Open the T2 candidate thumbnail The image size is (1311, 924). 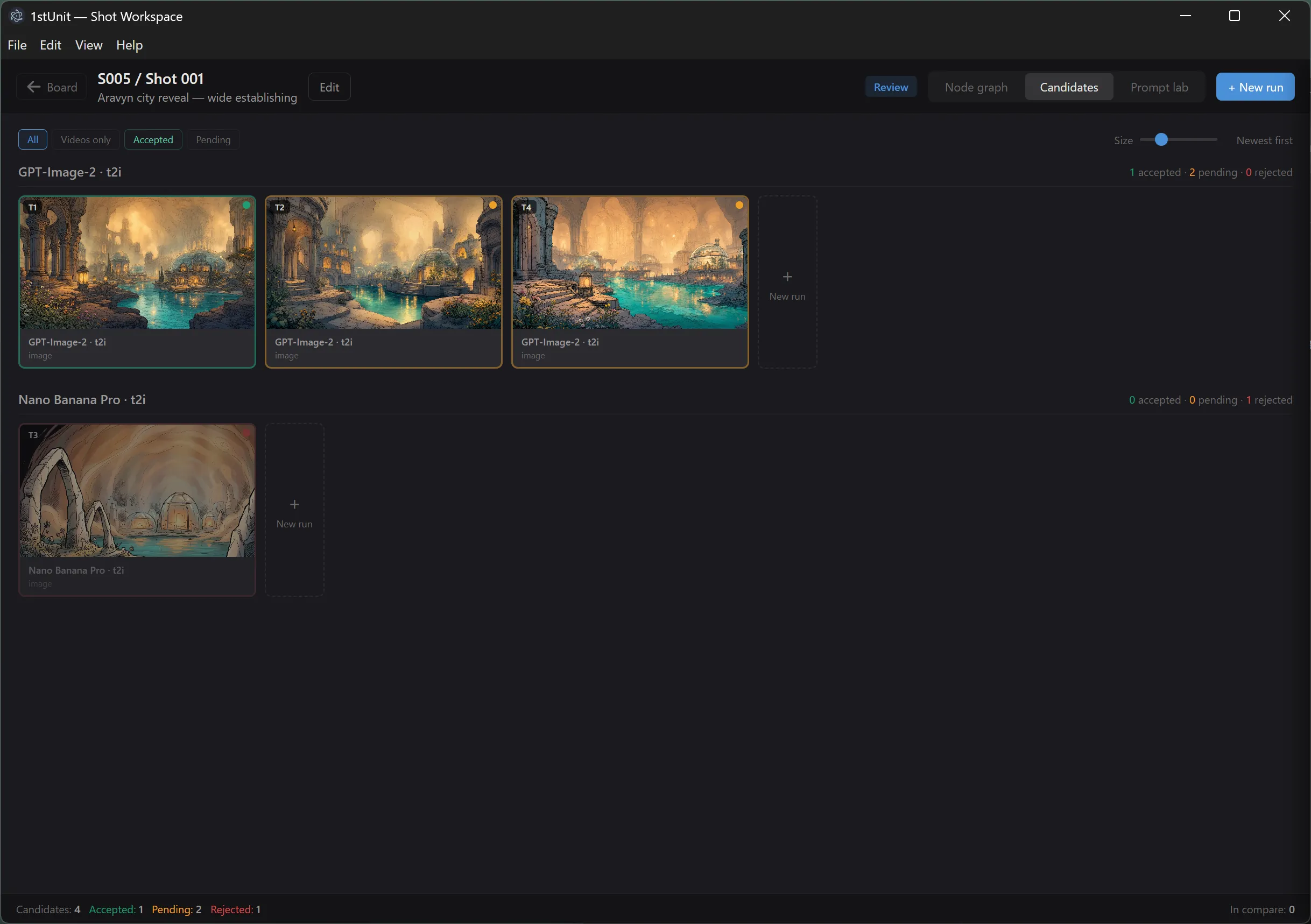coord(383,263)
